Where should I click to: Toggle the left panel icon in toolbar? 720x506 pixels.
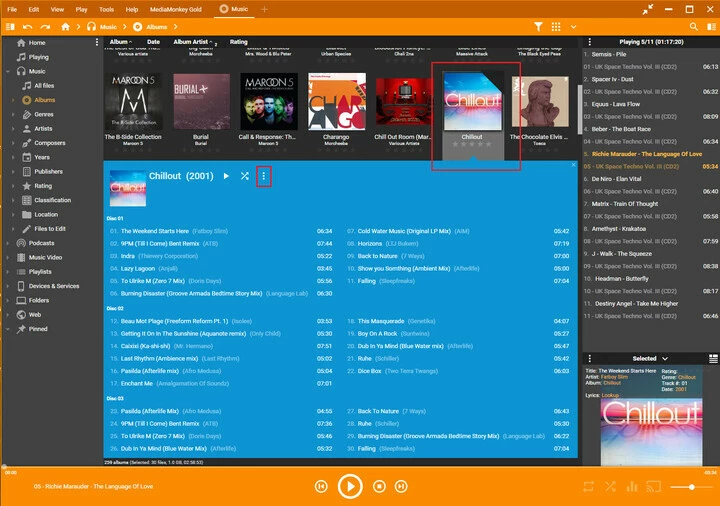point(10,27)
